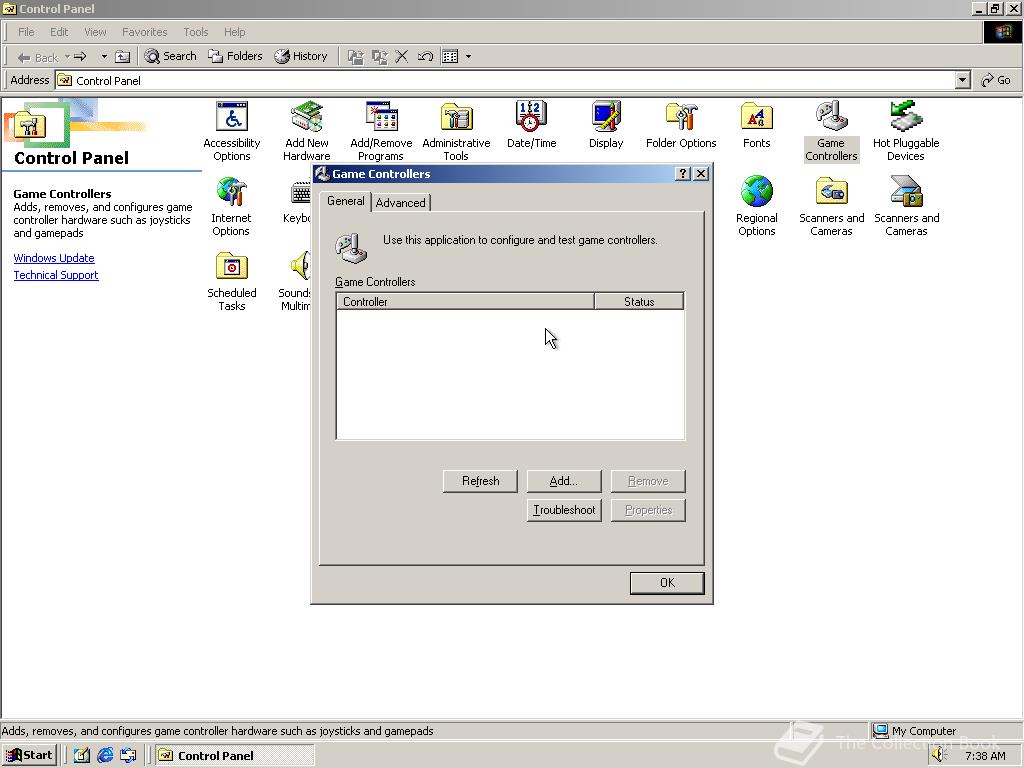Expand the Back history dropdown arrow

pyautogui.click(x=67, y=57)
